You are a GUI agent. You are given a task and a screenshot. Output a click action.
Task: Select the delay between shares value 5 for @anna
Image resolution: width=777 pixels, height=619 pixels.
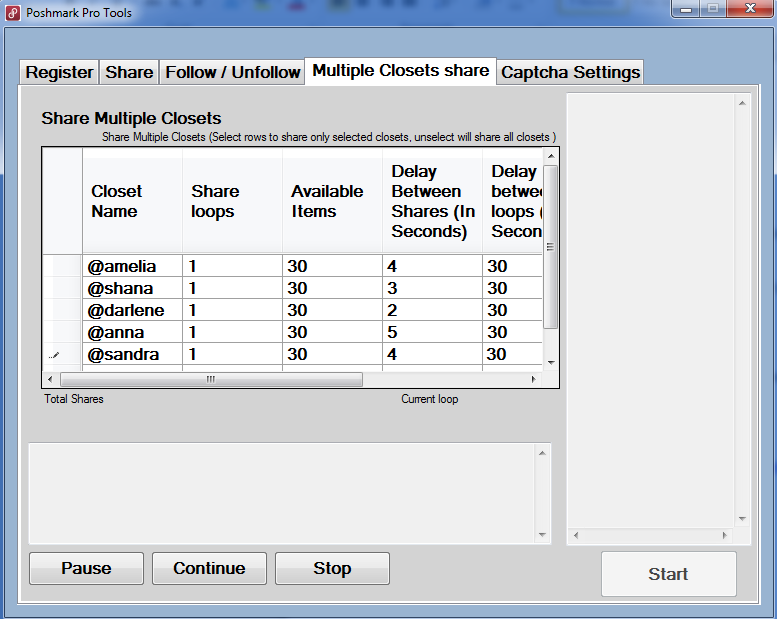(433, 332)
